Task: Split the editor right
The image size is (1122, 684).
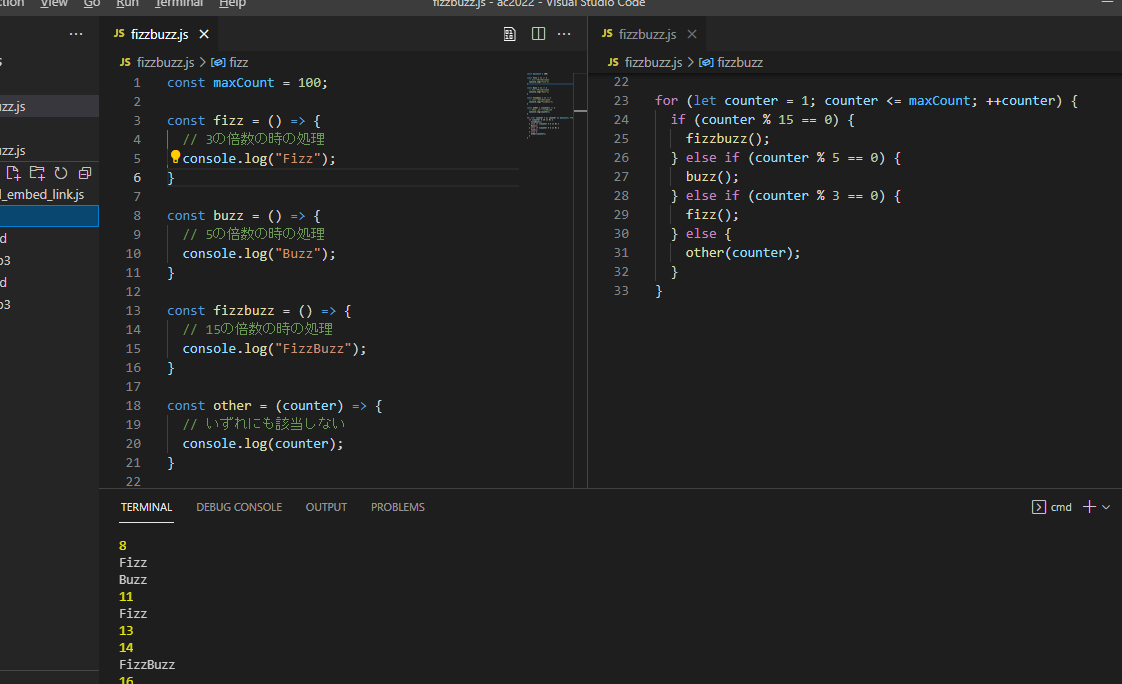Action: click(538, 34)
